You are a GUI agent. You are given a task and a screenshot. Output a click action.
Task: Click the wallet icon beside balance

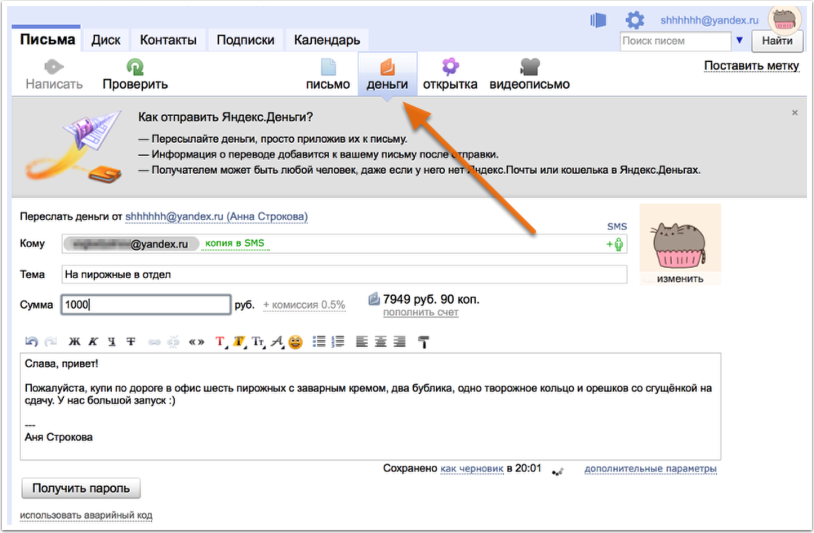tap(374, 299)
